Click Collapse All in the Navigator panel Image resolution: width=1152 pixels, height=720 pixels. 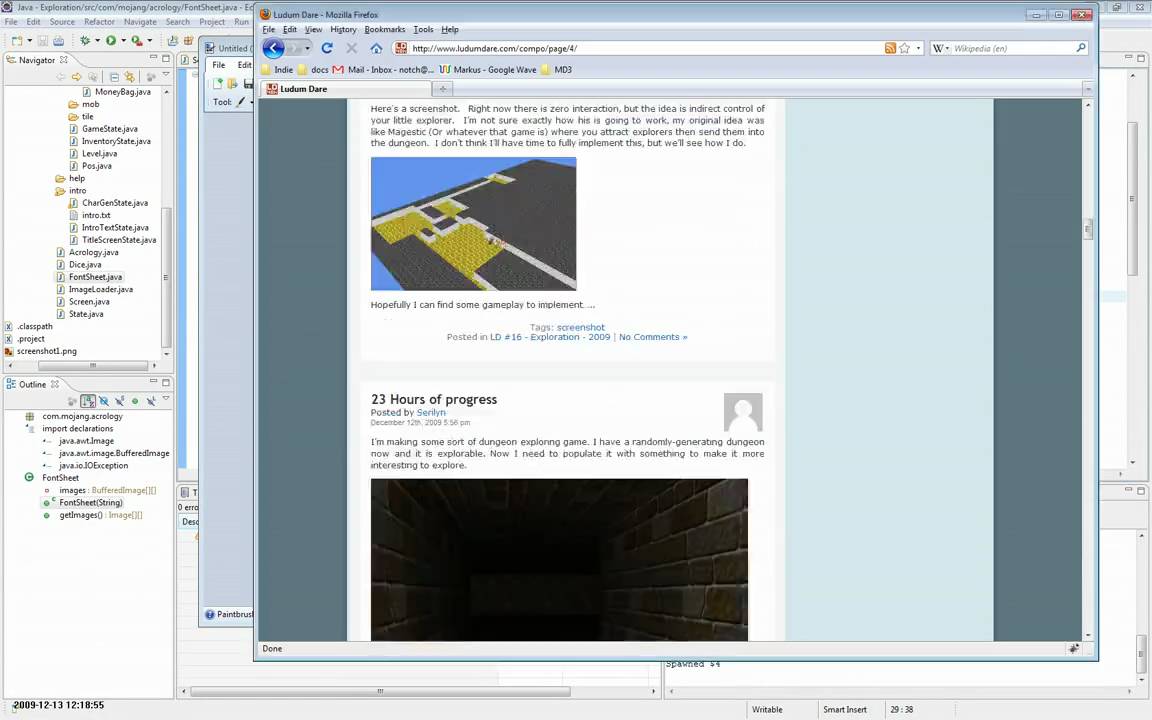coord(114,76)
